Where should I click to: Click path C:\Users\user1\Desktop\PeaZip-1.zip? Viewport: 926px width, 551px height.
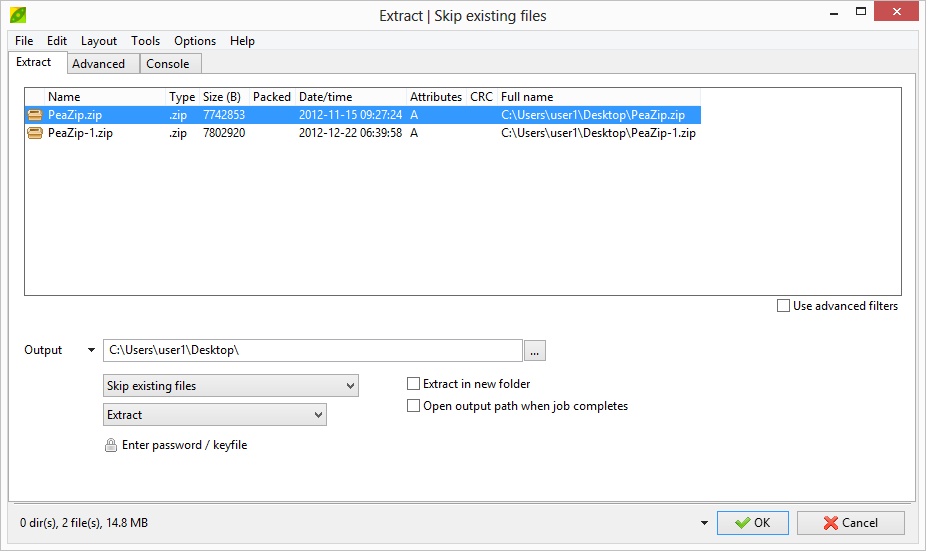tap(598, 133)
